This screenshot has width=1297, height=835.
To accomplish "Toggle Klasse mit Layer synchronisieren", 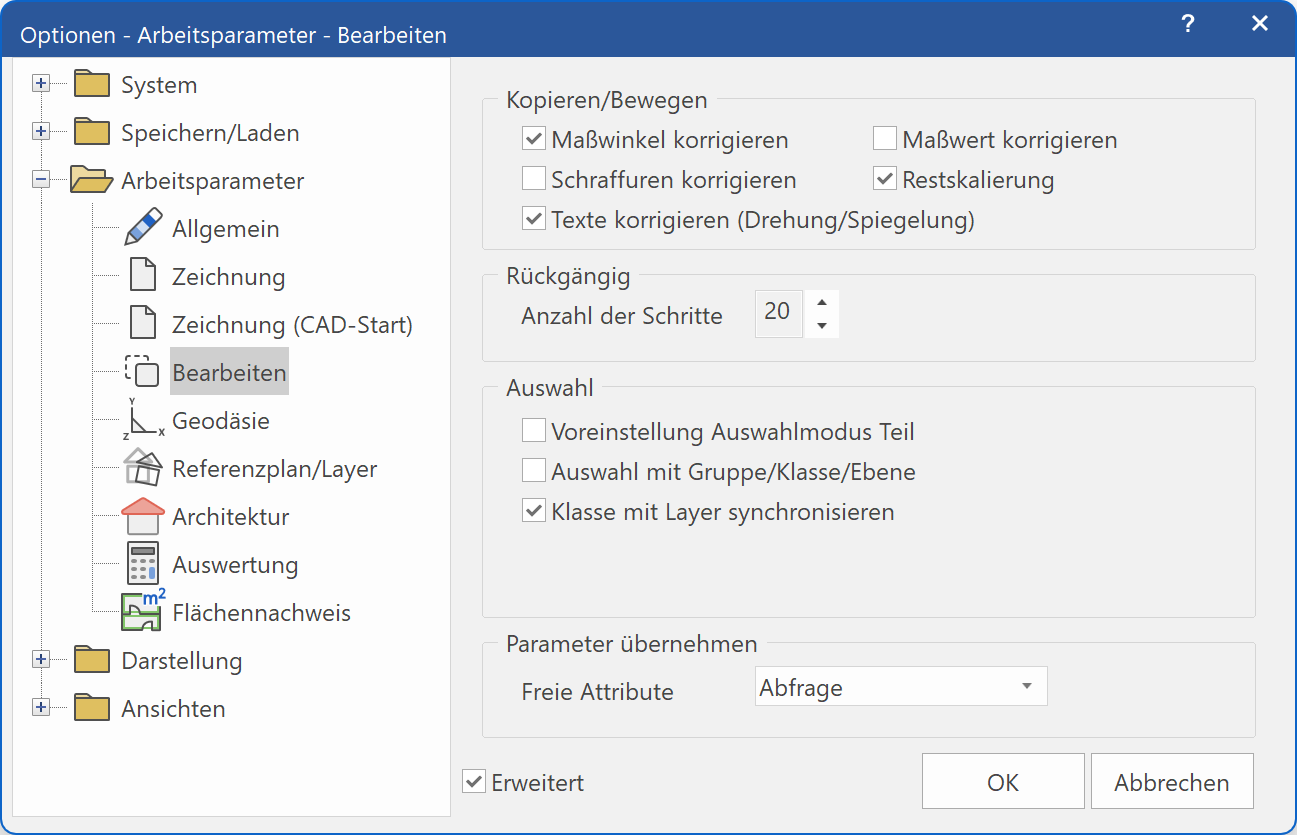I will 533,512.
